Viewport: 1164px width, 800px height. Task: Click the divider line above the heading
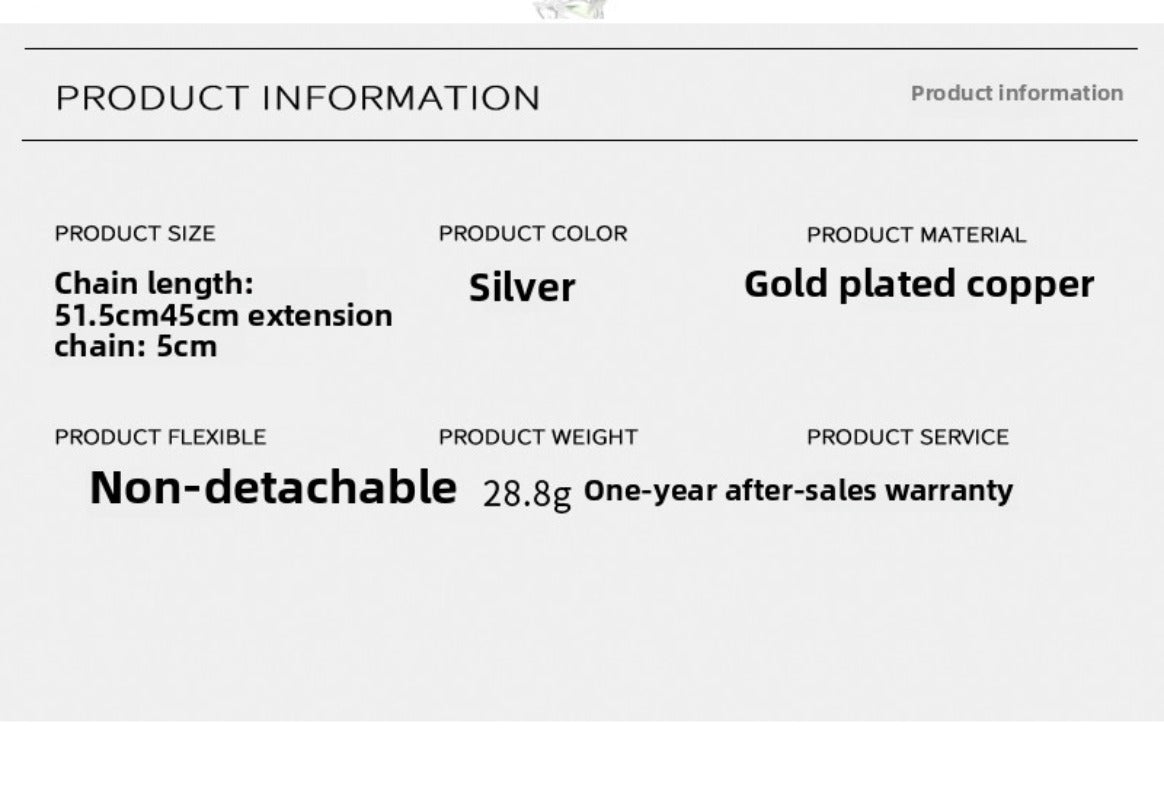[x=580, y=48]
